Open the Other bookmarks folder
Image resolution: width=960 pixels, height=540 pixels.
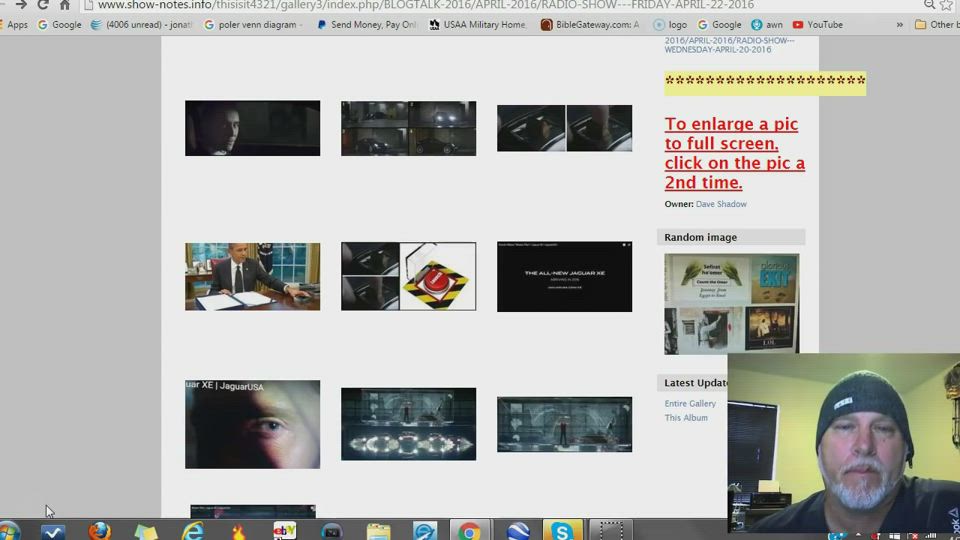[935, 25]
